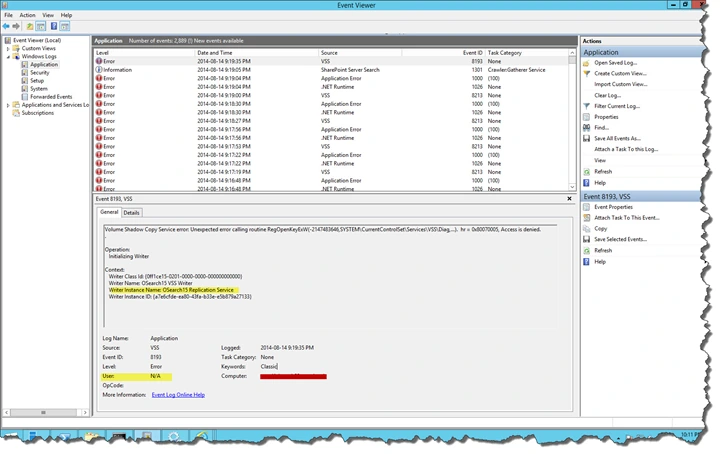The height and width of the screenshot is (454, 720).
Task: Click the tree pane horizontal scrollbar thumb
Action: 43,413
